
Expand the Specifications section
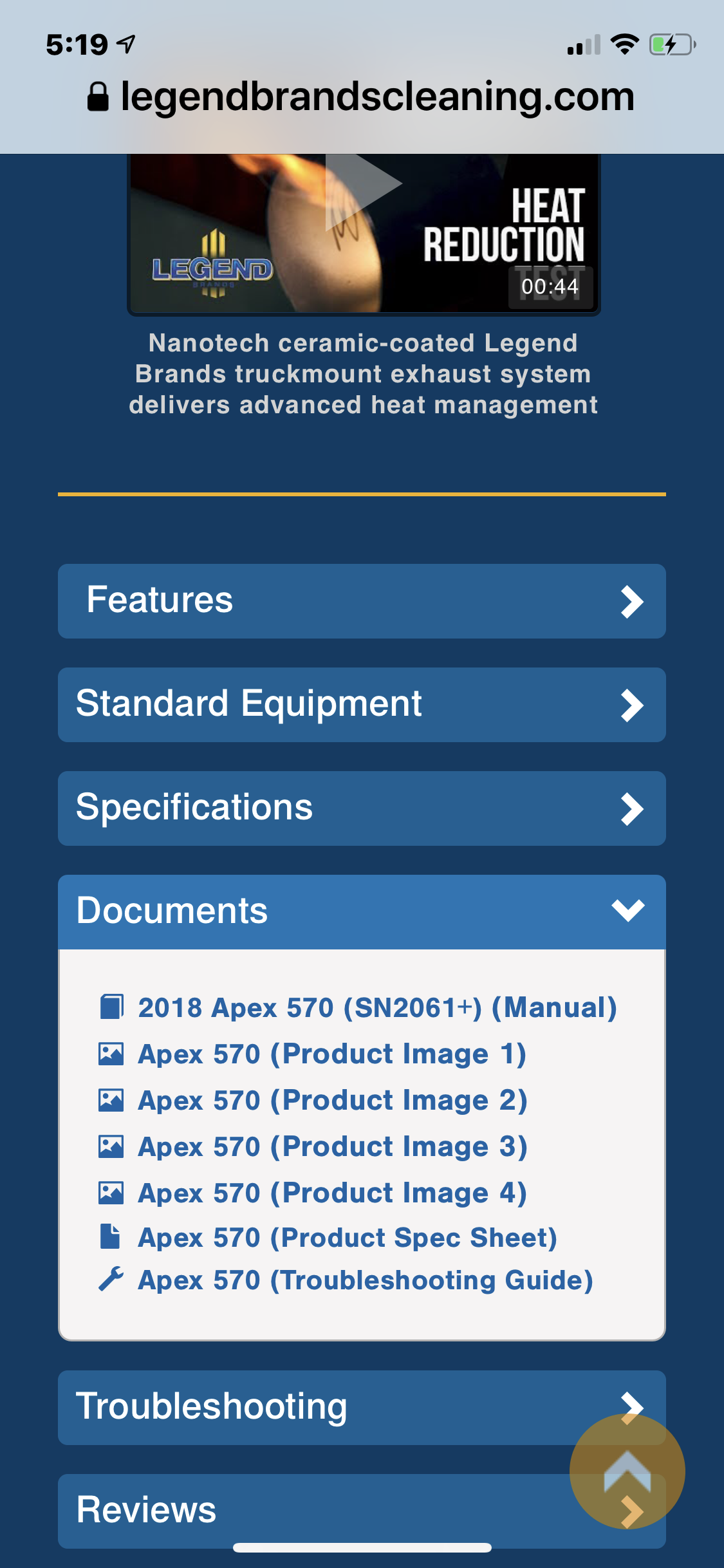click(x=362, y=808)
